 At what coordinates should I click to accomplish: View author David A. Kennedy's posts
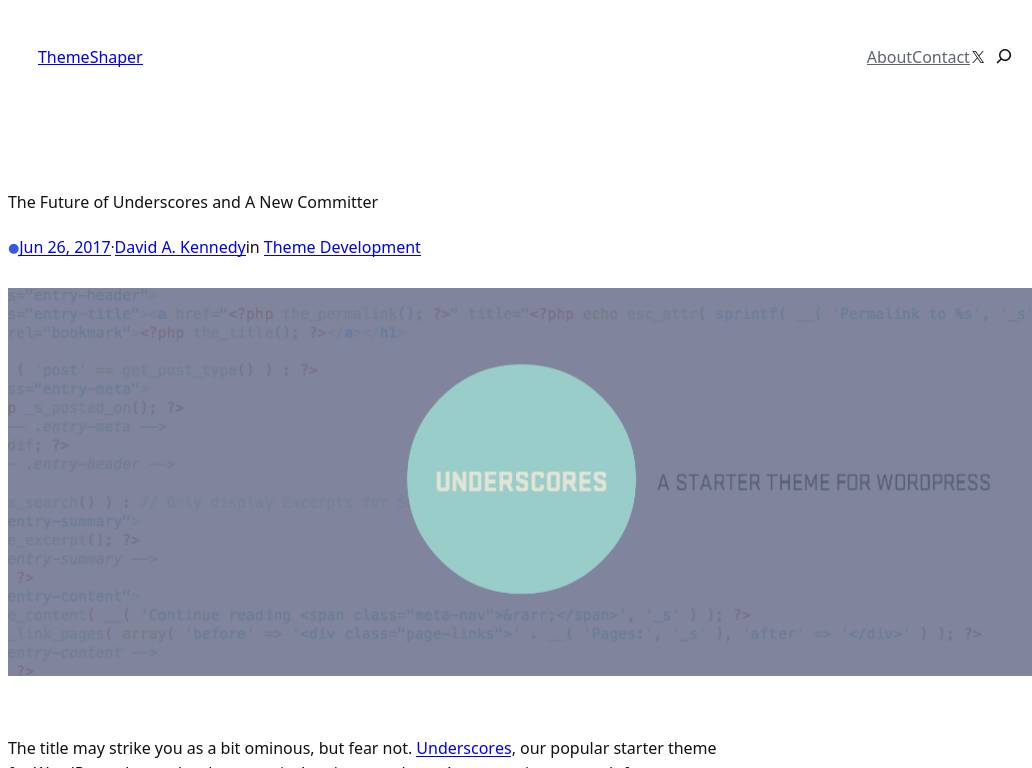(180, 247)
